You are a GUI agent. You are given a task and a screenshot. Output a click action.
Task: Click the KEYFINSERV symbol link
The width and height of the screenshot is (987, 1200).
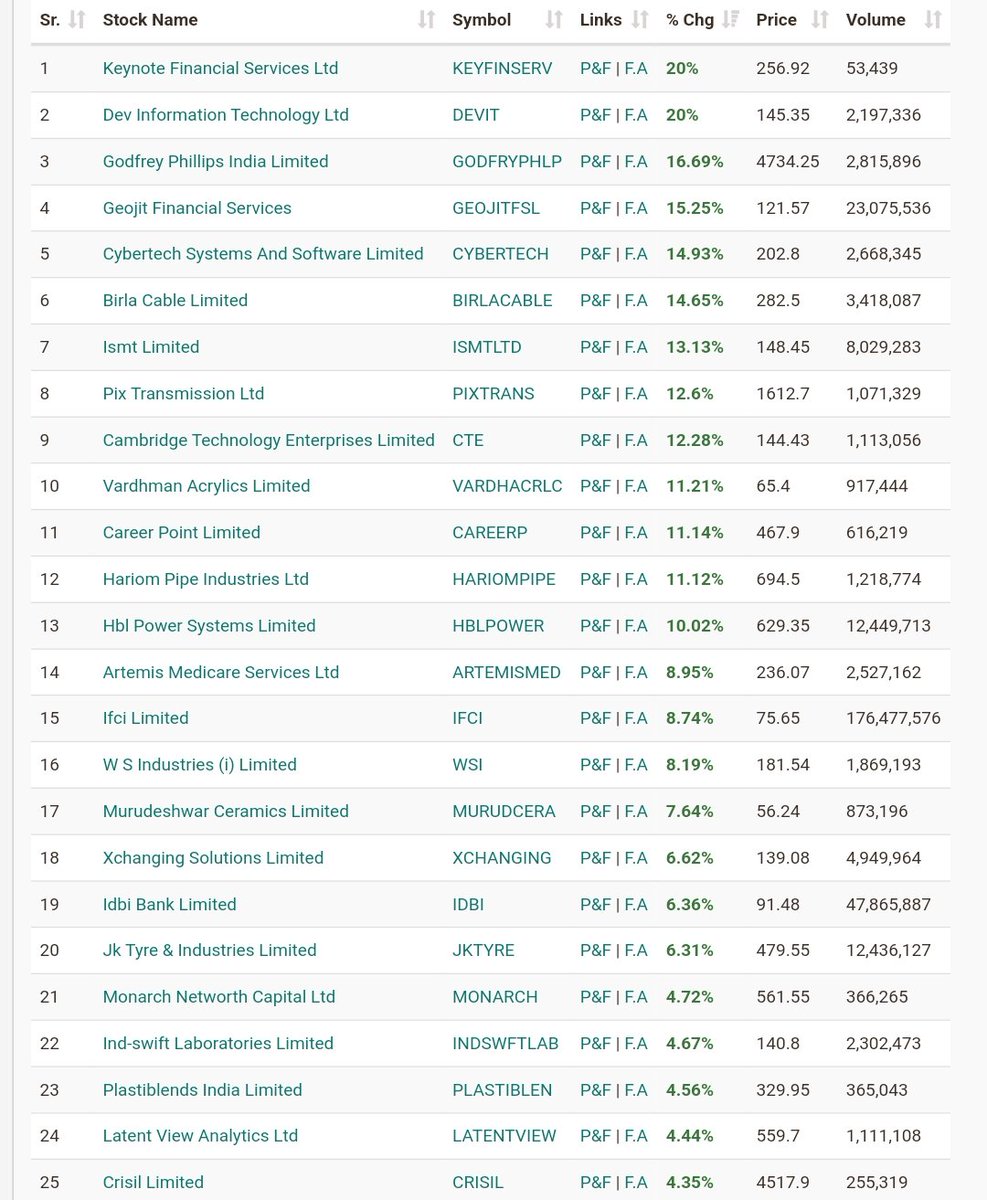[502, 68]
